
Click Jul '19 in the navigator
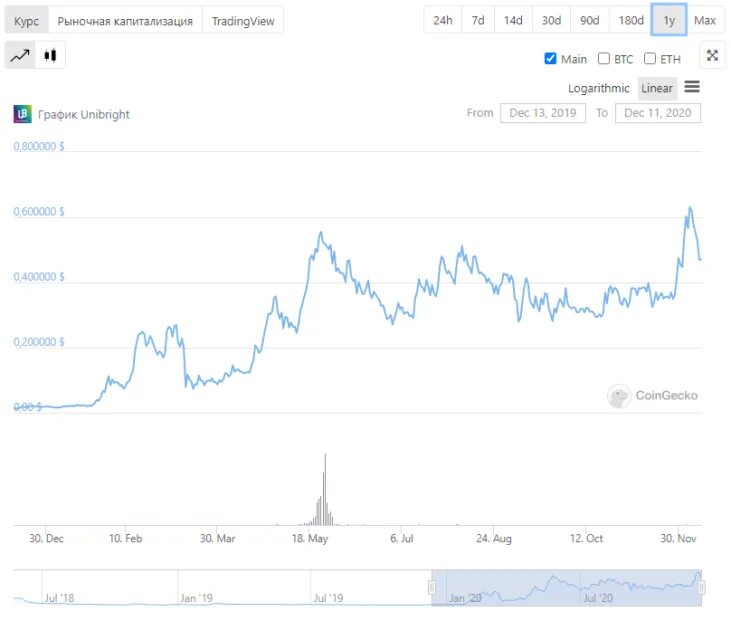point(328,598)
